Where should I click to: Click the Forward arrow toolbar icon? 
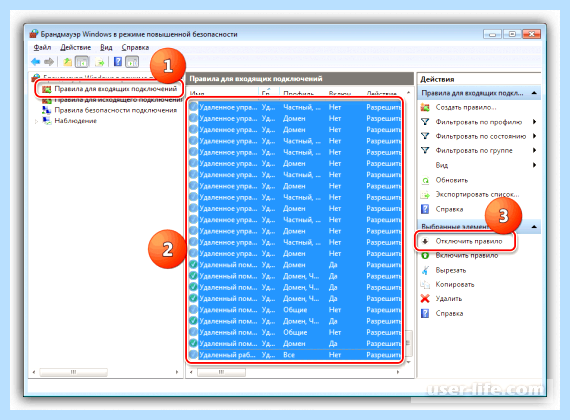pyautogui.click(x=49, y=62)
